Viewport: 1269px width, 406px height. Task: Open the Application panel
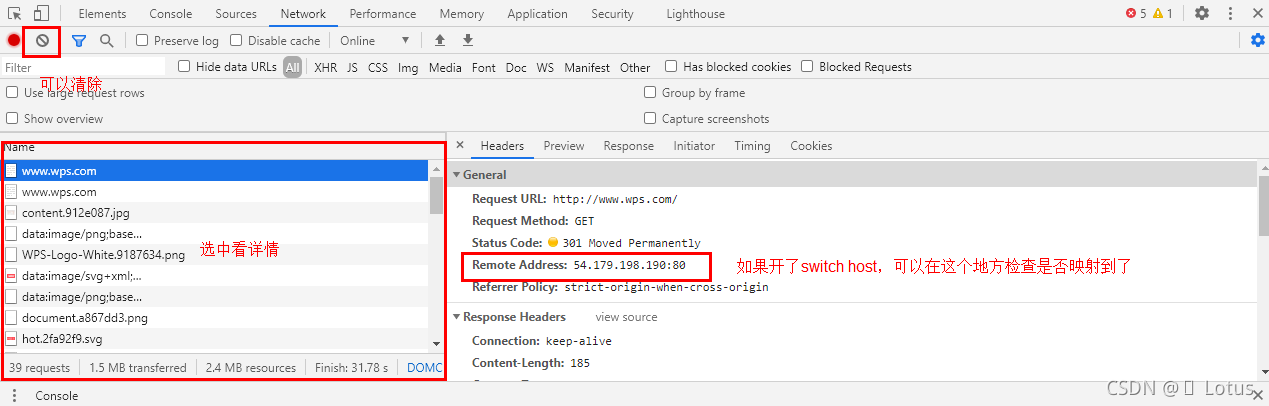click(538, 14)
